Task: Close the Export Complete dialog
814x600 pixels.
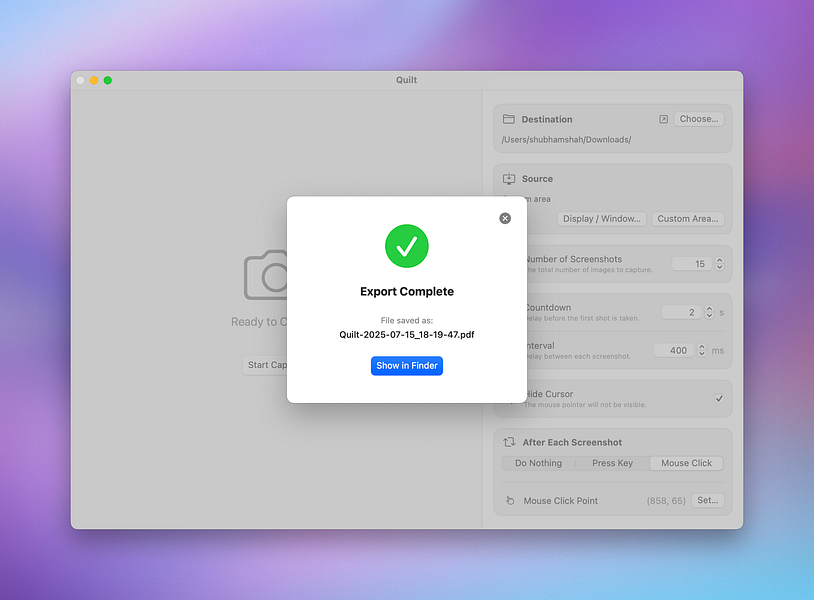Action: click(x=505, y=219)
